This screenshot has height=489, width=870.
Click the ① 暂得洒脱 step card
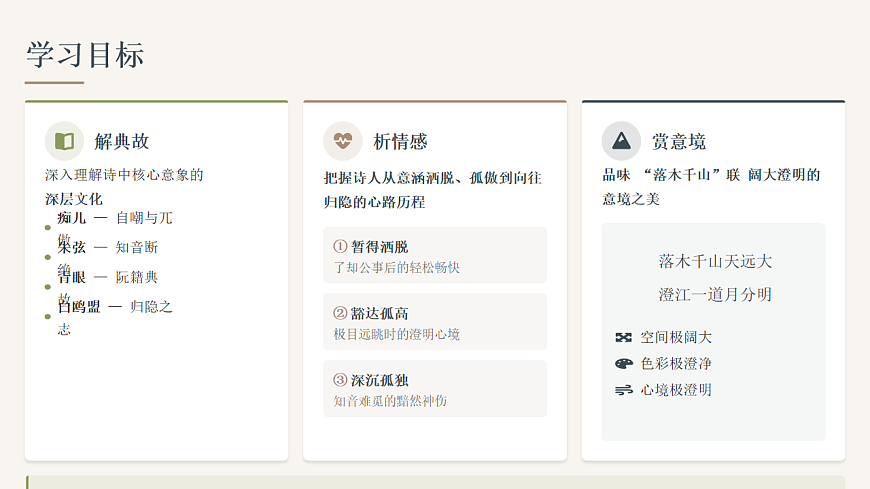(435, 255)
